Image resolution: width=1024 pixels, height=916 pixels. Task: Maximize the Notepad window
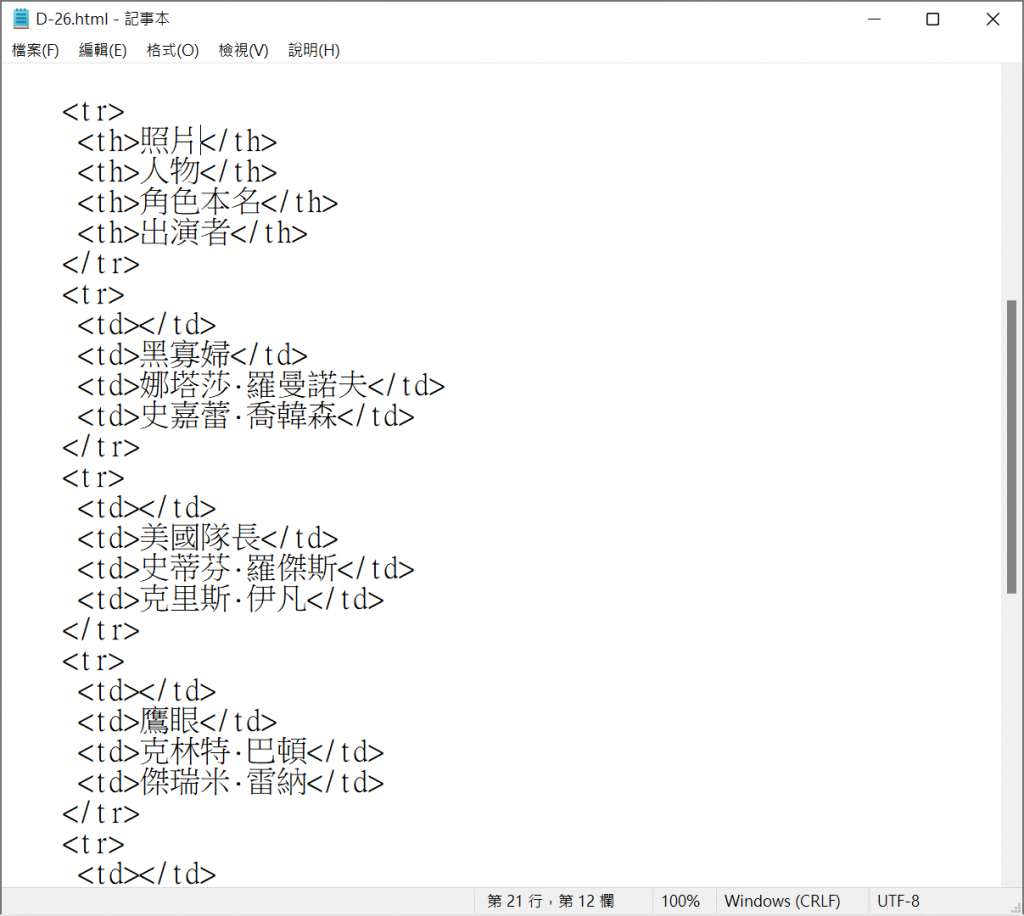point(933,20)
